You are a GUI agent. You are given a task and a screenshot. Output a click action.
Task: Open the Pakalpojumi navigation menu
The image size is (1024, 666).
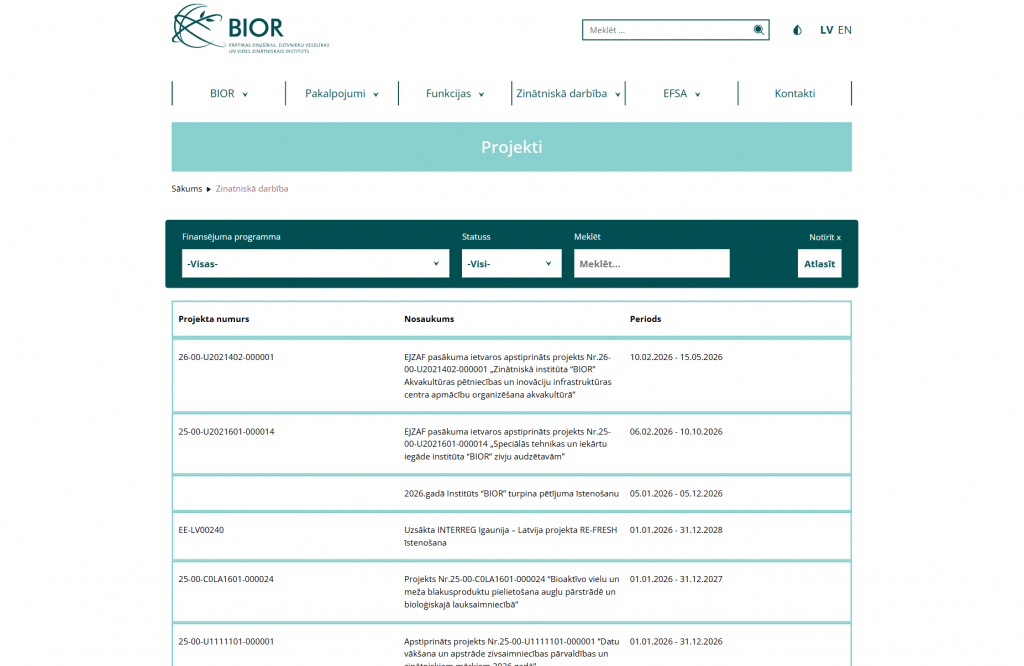click(x=341, y=94)
